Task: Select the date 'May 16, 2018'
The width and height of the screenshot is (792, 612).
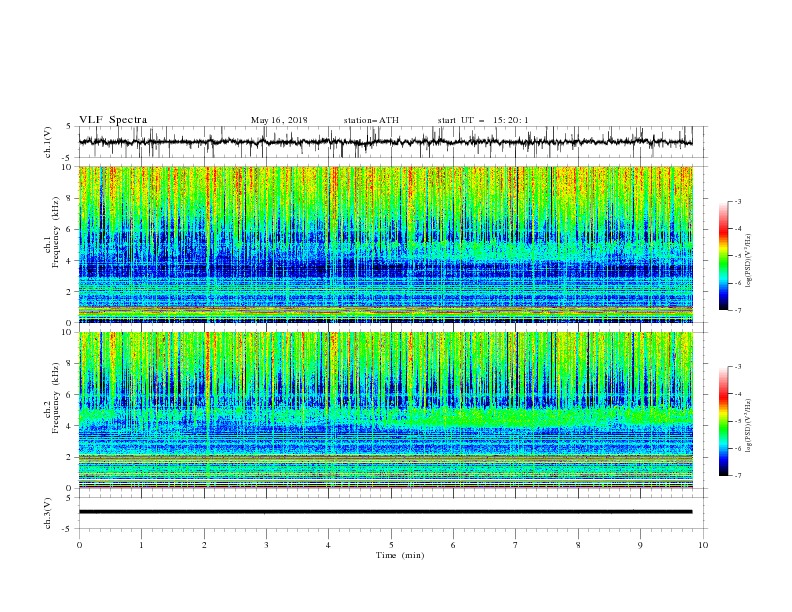Action: click(x=279, y=120)
